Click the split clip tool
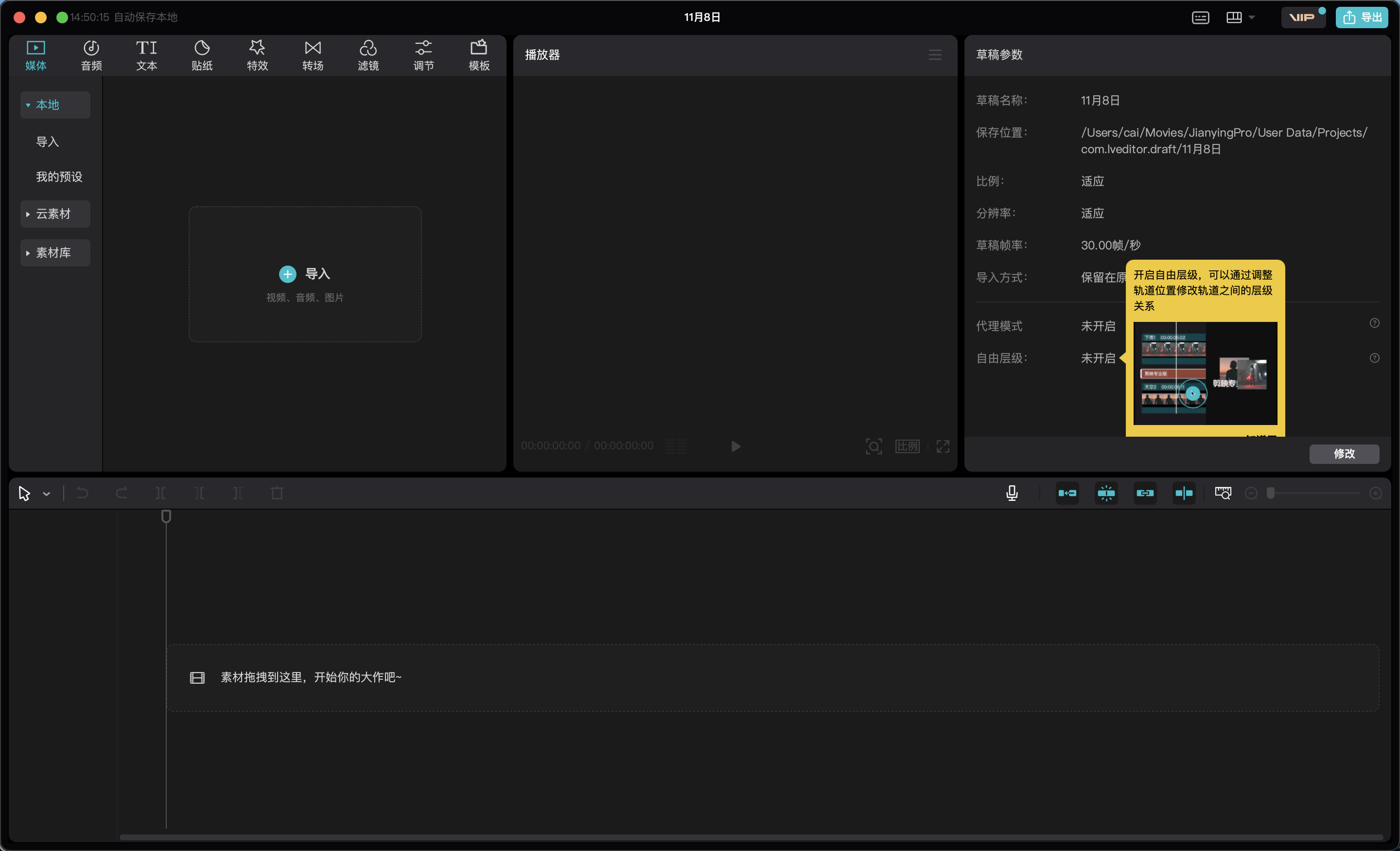The height and width of the screenshot is (851, 1400). (x=160, y=493)
